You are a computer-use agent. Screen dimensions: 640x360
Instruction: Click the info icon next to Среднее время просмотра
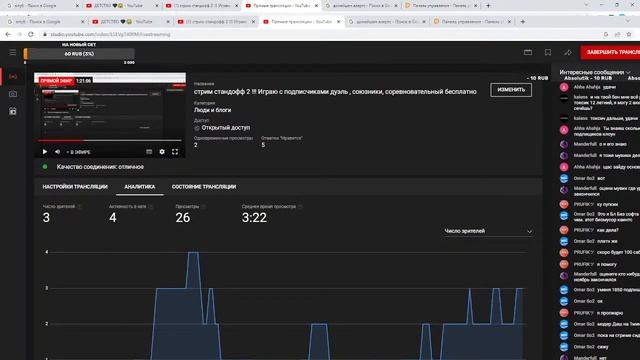tap(300, 207)
